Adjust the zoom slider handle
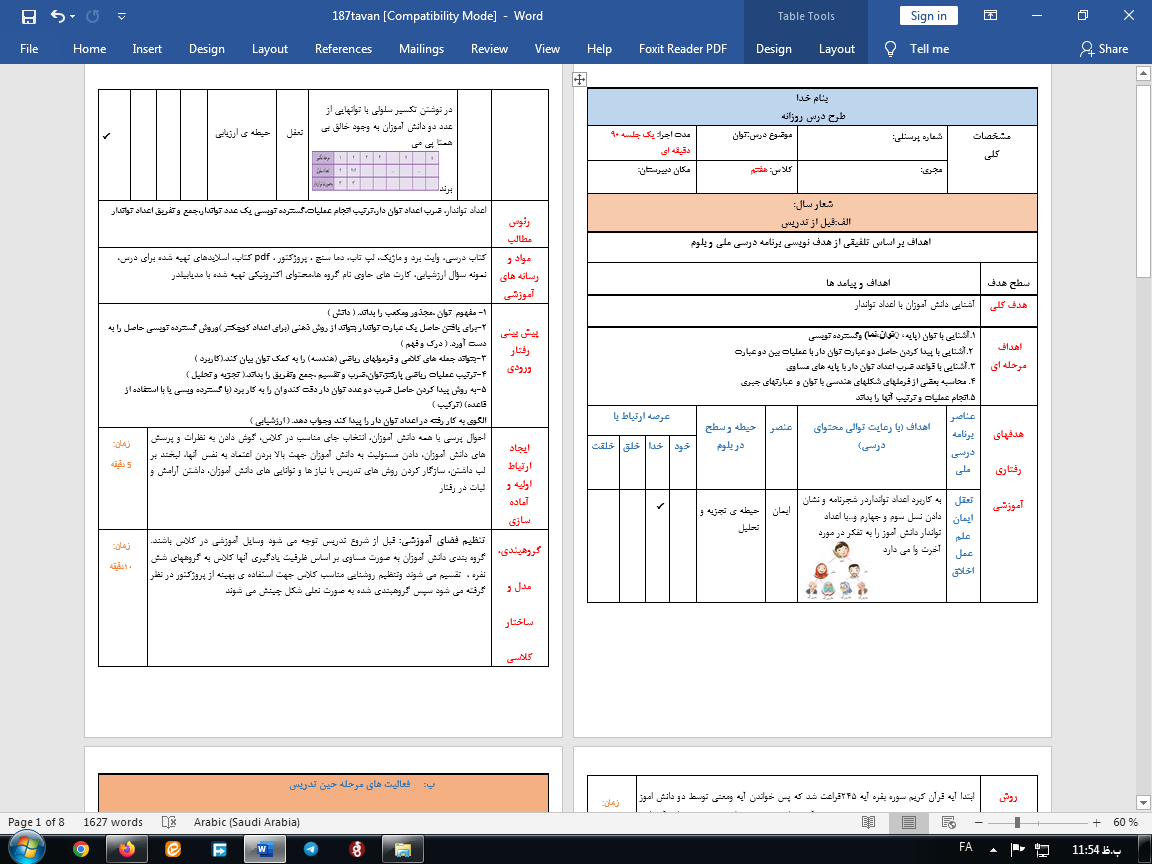This screenshot has width=1152, height=864. point(1018,822)
